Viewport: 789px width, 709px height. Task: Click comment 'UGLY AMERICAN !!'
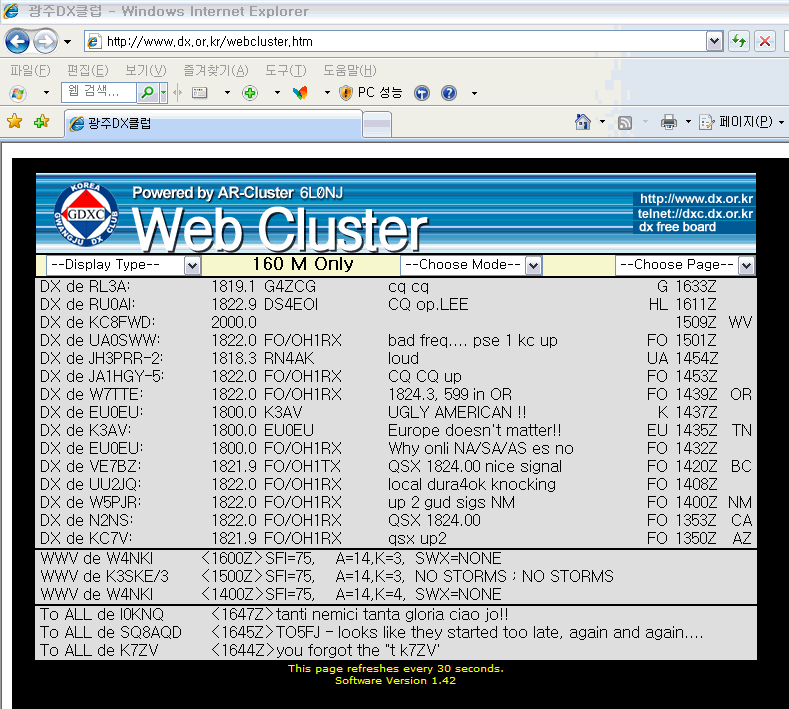(x=457, y=412)
